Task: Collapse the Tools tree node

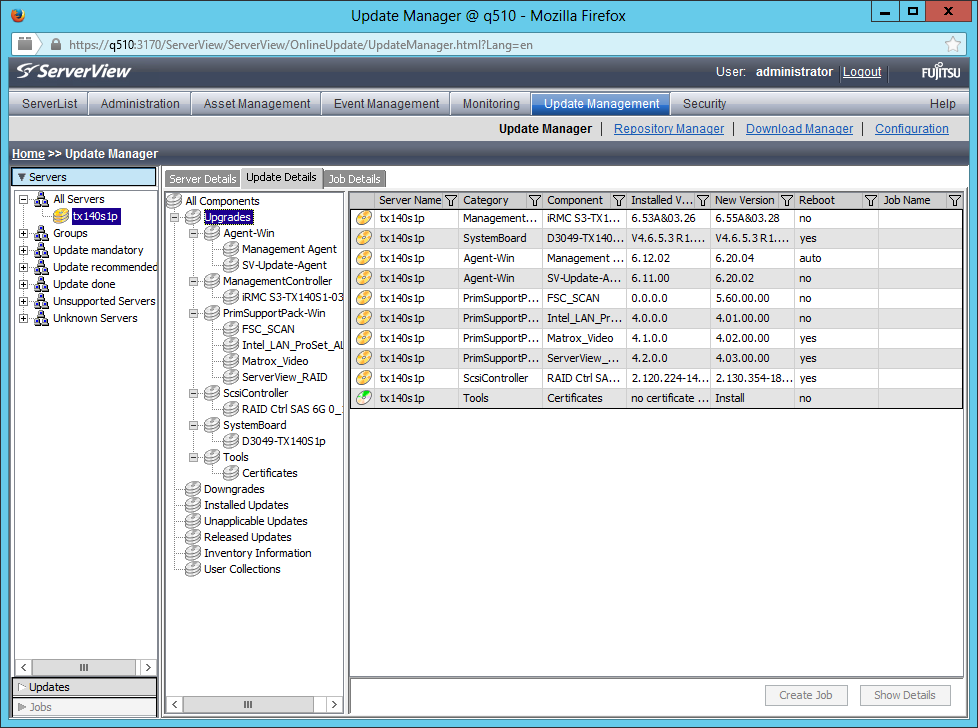Action: pyautogui.click(x=194, y=457)
